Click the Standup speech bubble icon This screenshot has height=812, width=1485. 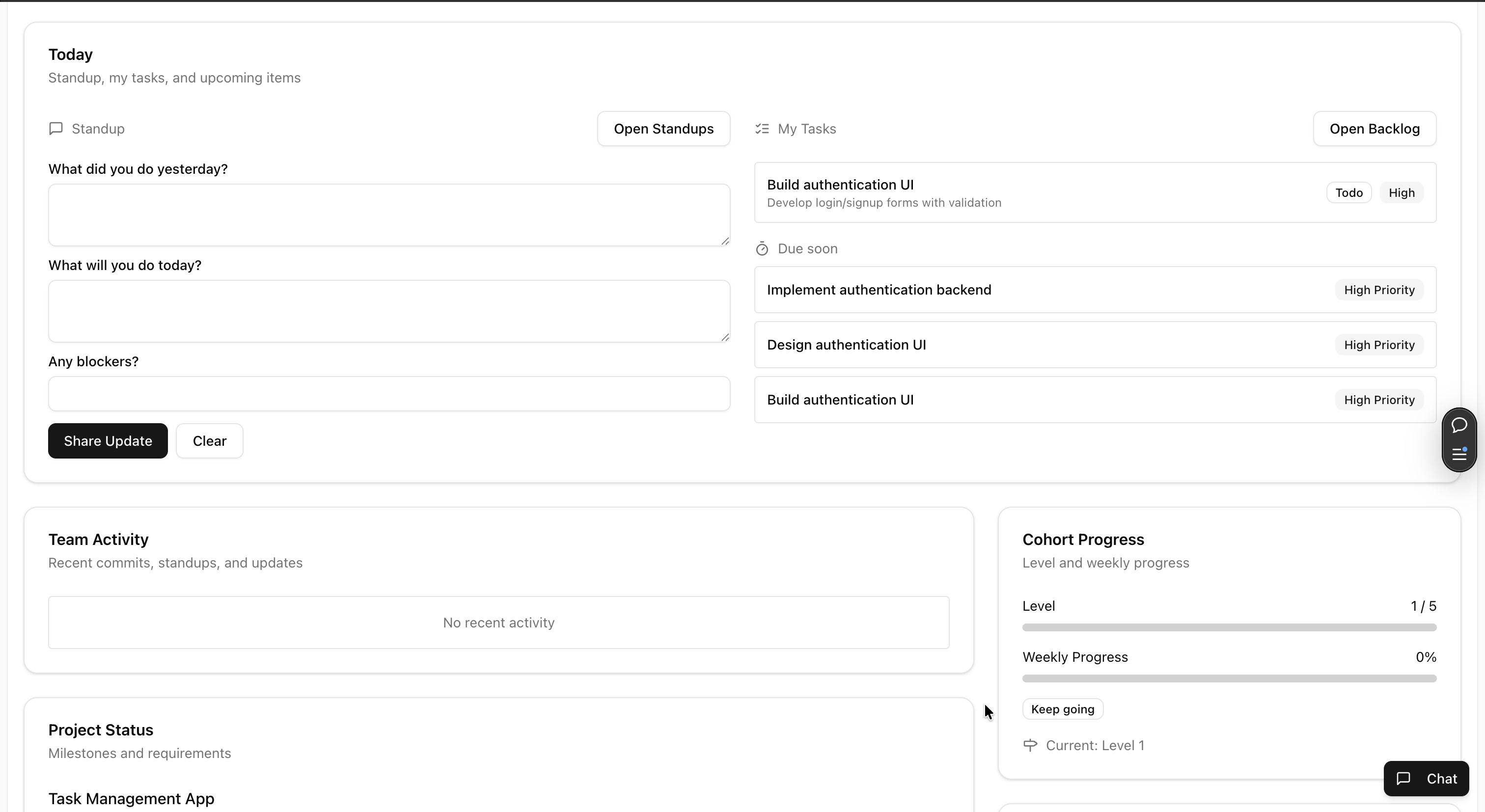pyautogui.click(x=56, y=128)
